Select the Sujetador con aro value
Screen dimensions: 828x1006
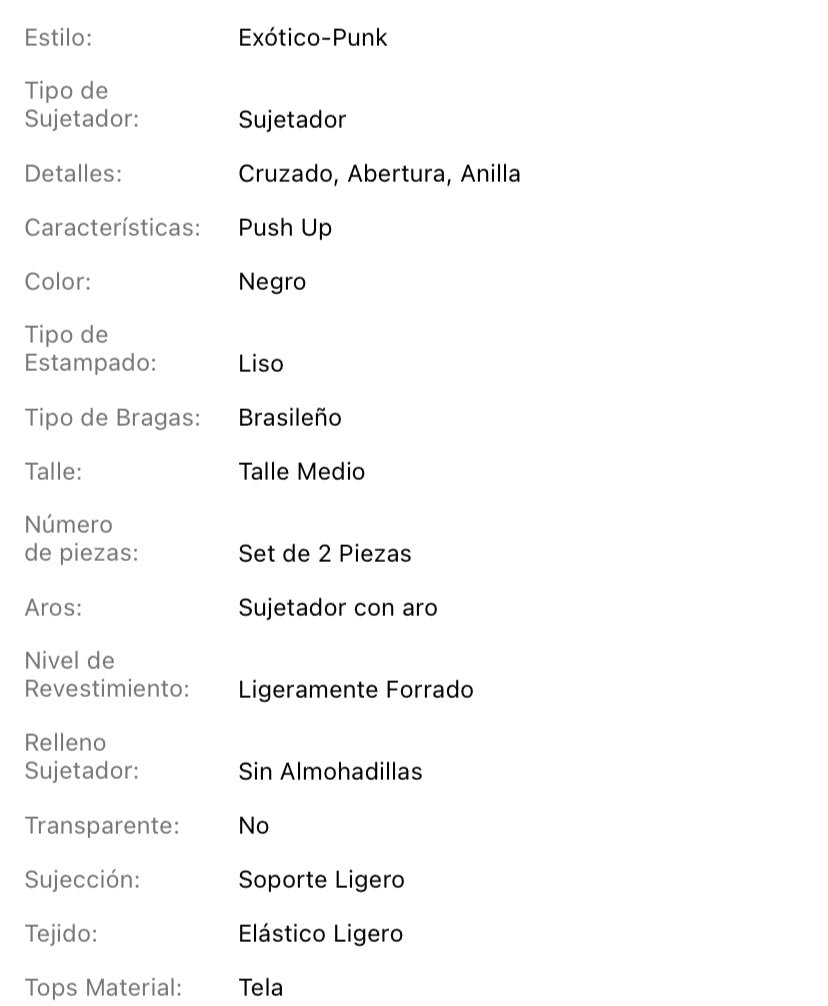(x=337, y=608)
